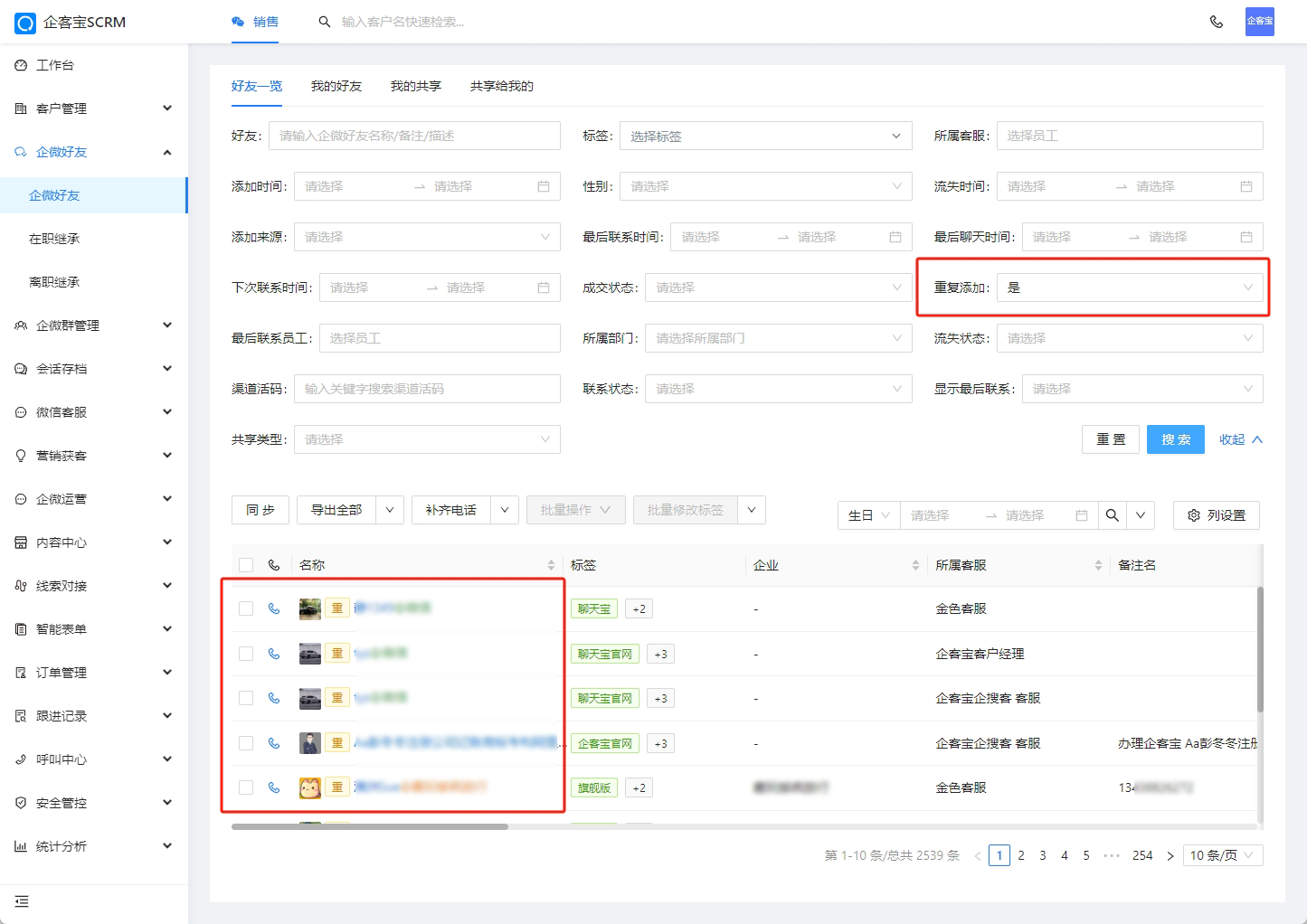The width and height of the screenshot is (1307, 924).
Task: Check the third row with 聊天宝官网 tag
Action: pyautogui.click(x=246, y=698)
